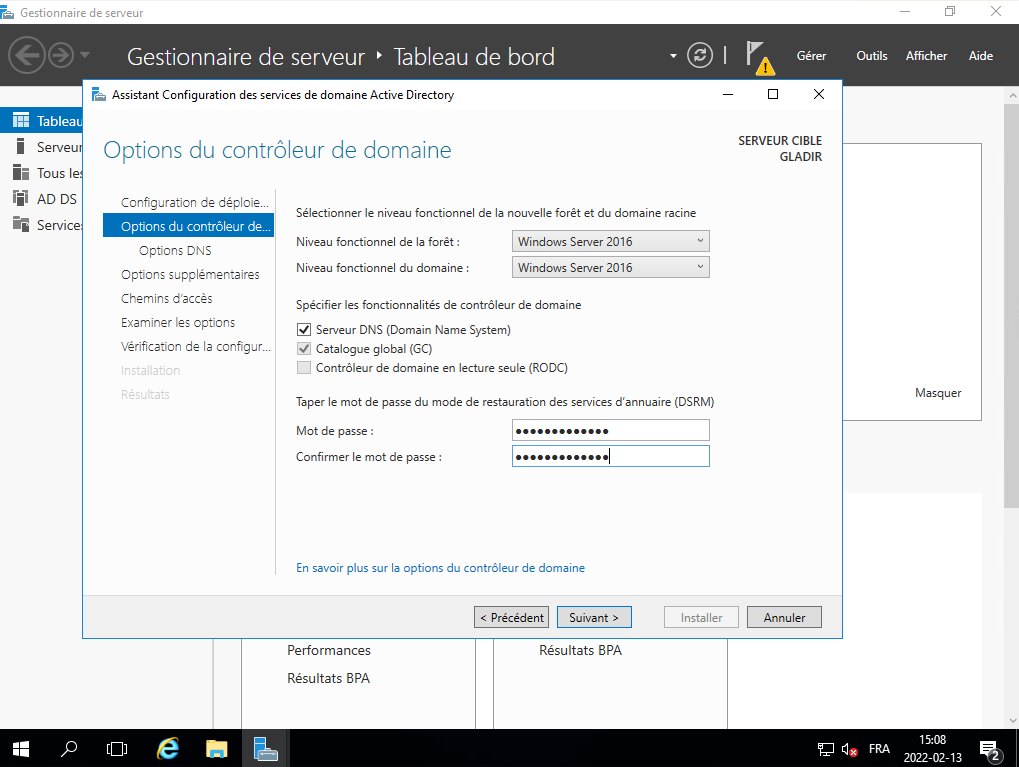1019x767 pixels.
Task: Open Internet Explorer from the taskbar
Action: [x=168, y=748]
